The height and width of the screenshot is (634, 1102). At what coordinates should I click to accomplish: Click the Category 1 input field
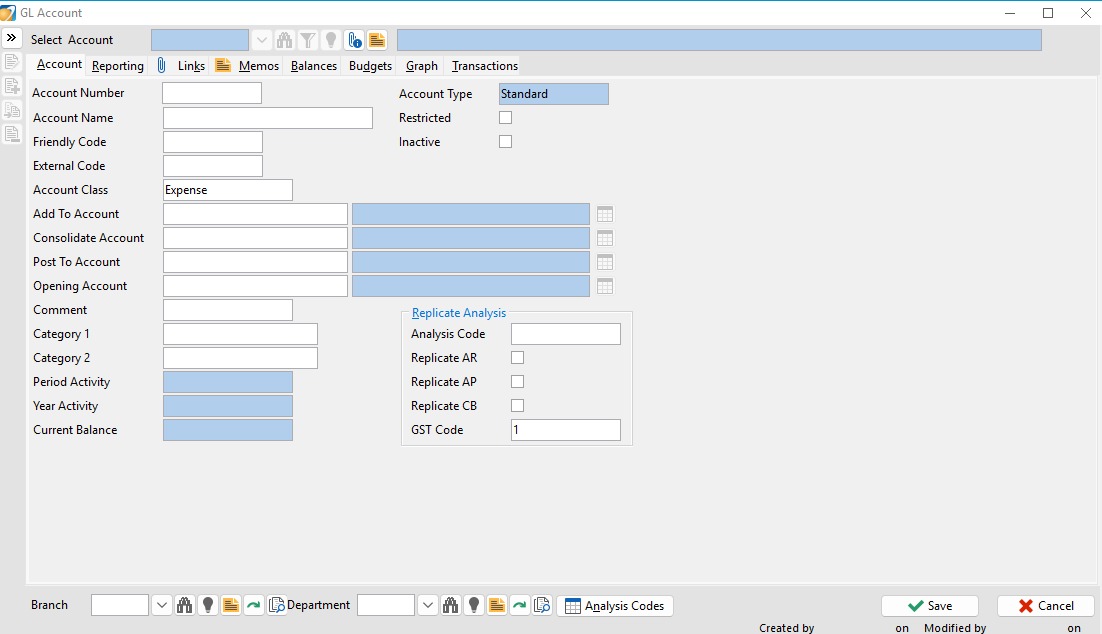pos(240,334)
